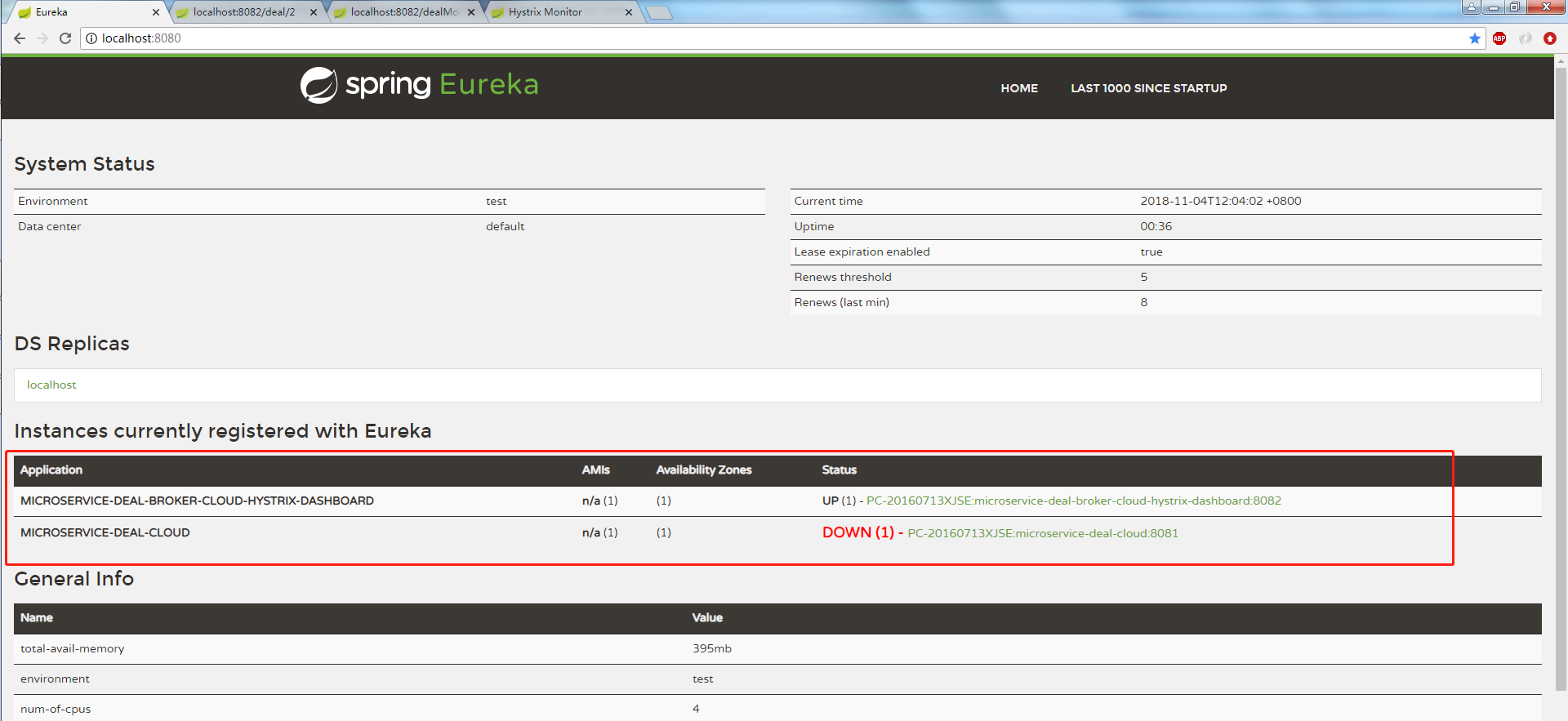Click the Renews threshold row label

click(x=843, y=277)
